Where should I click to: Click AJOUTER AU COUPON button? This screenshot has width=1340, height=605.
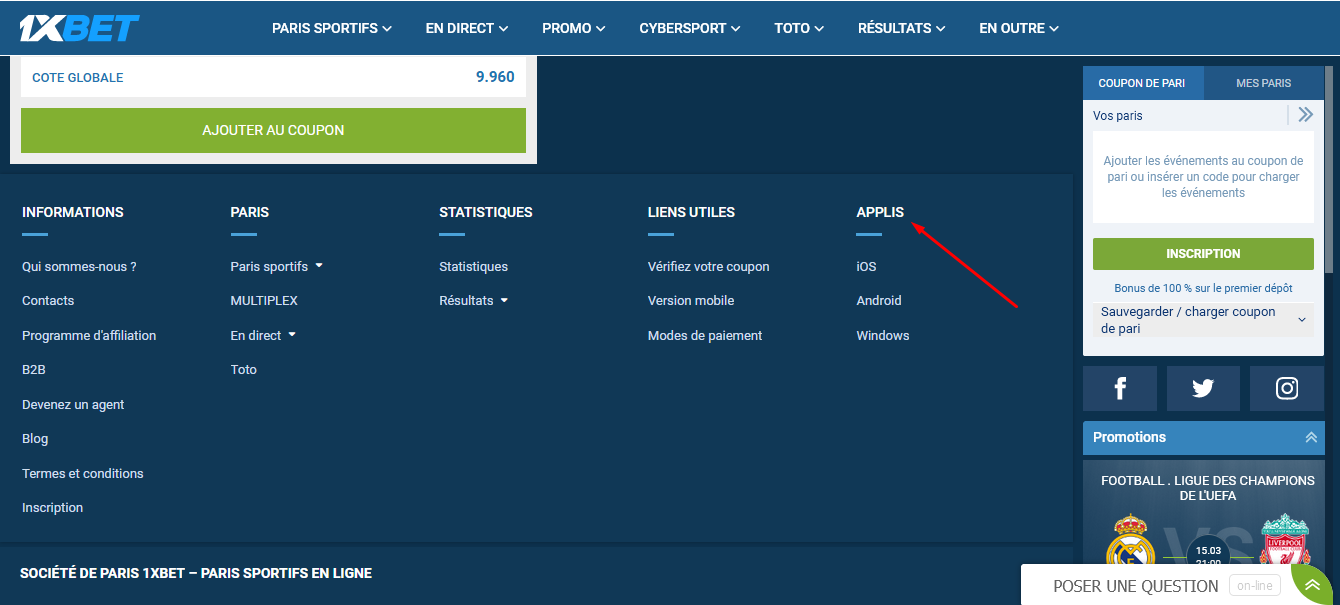pyautogui.click(x=273, y=130)
